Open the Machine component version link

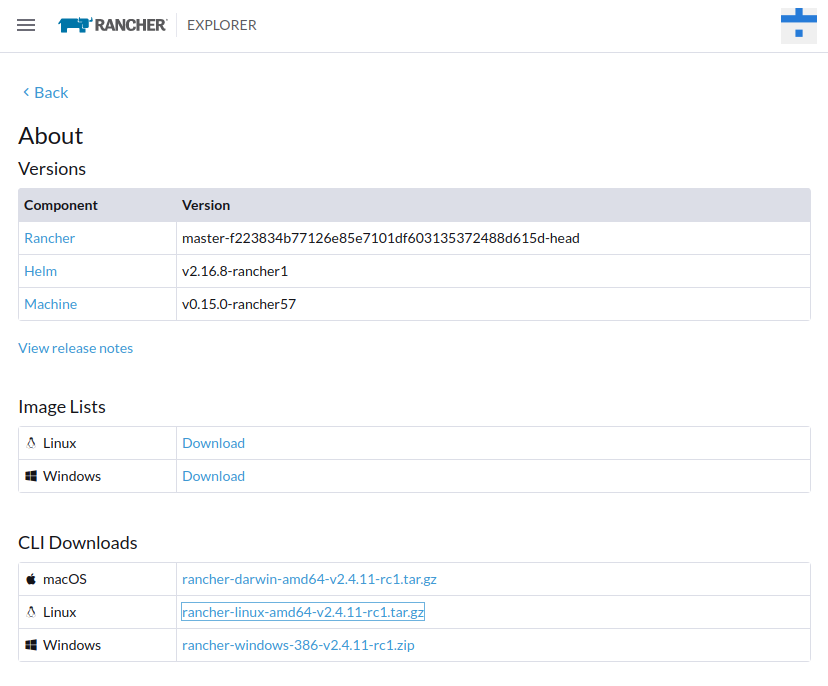pos(50,303)
